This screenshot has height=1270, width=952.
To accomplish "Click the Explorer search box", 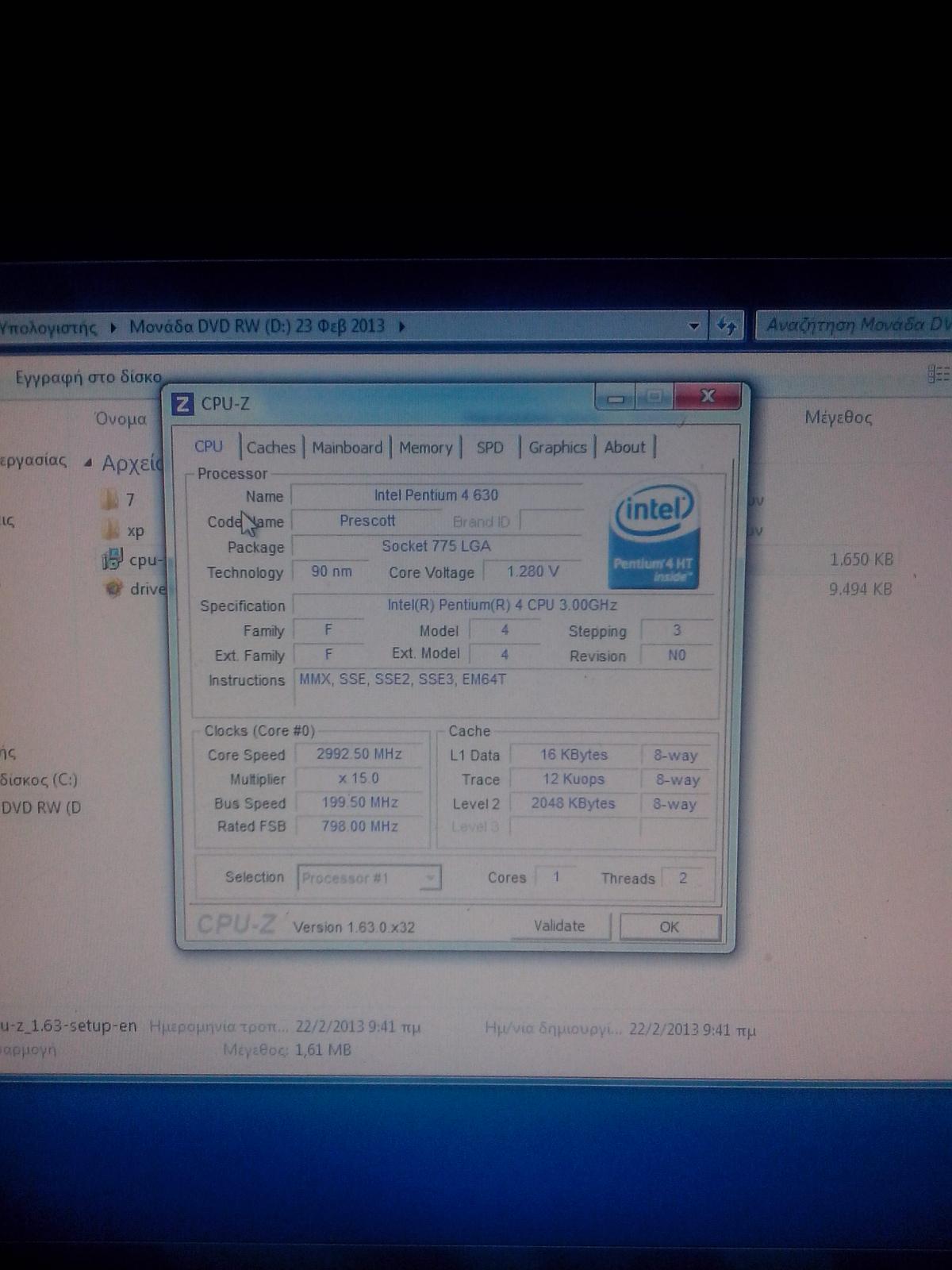I will click(x=854, y=325).
